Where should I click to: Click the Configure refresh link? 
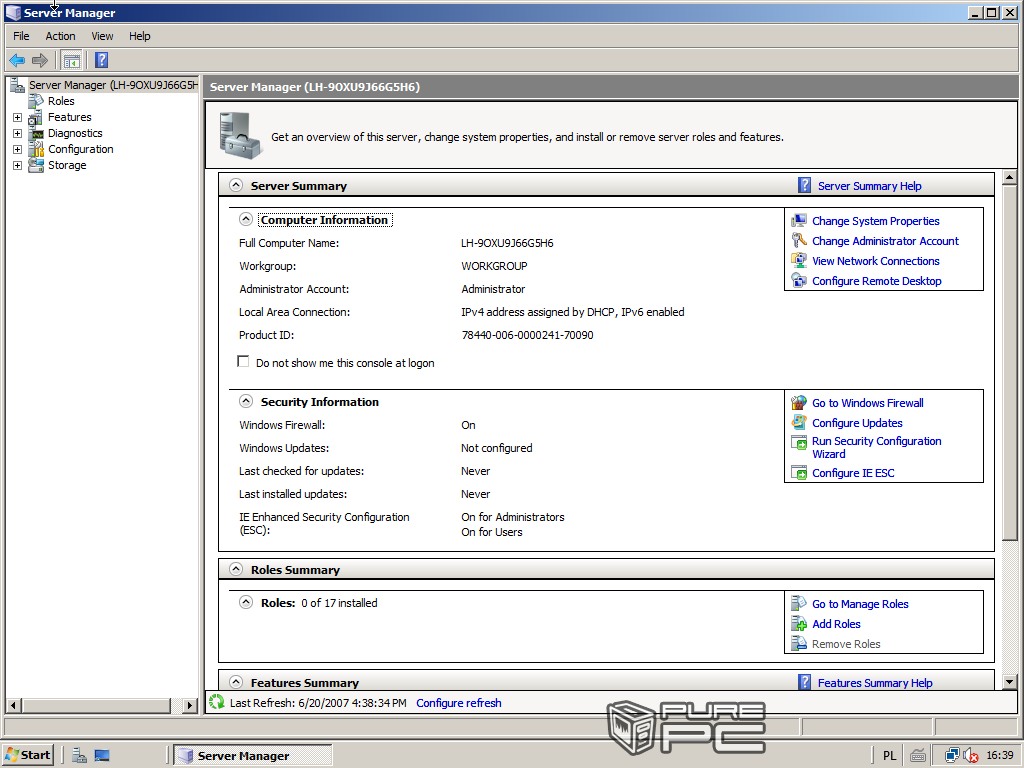pos(459,703)
